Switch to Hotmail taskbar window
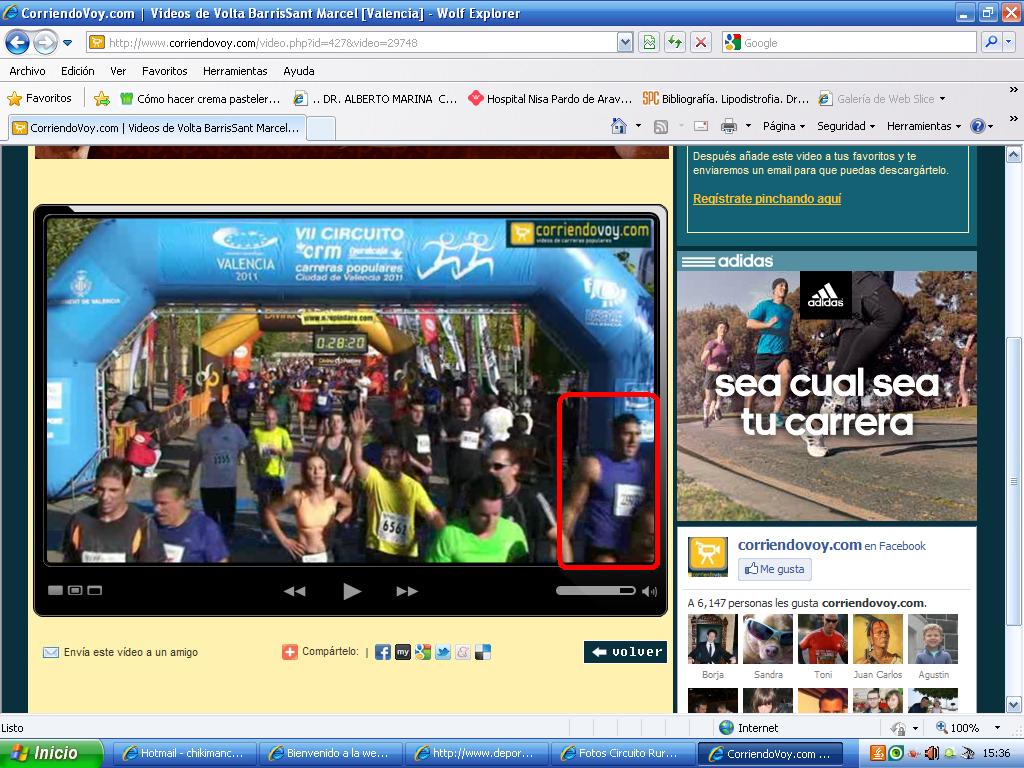This screenshot has height=768, width=1024. (x=185, y=754)
